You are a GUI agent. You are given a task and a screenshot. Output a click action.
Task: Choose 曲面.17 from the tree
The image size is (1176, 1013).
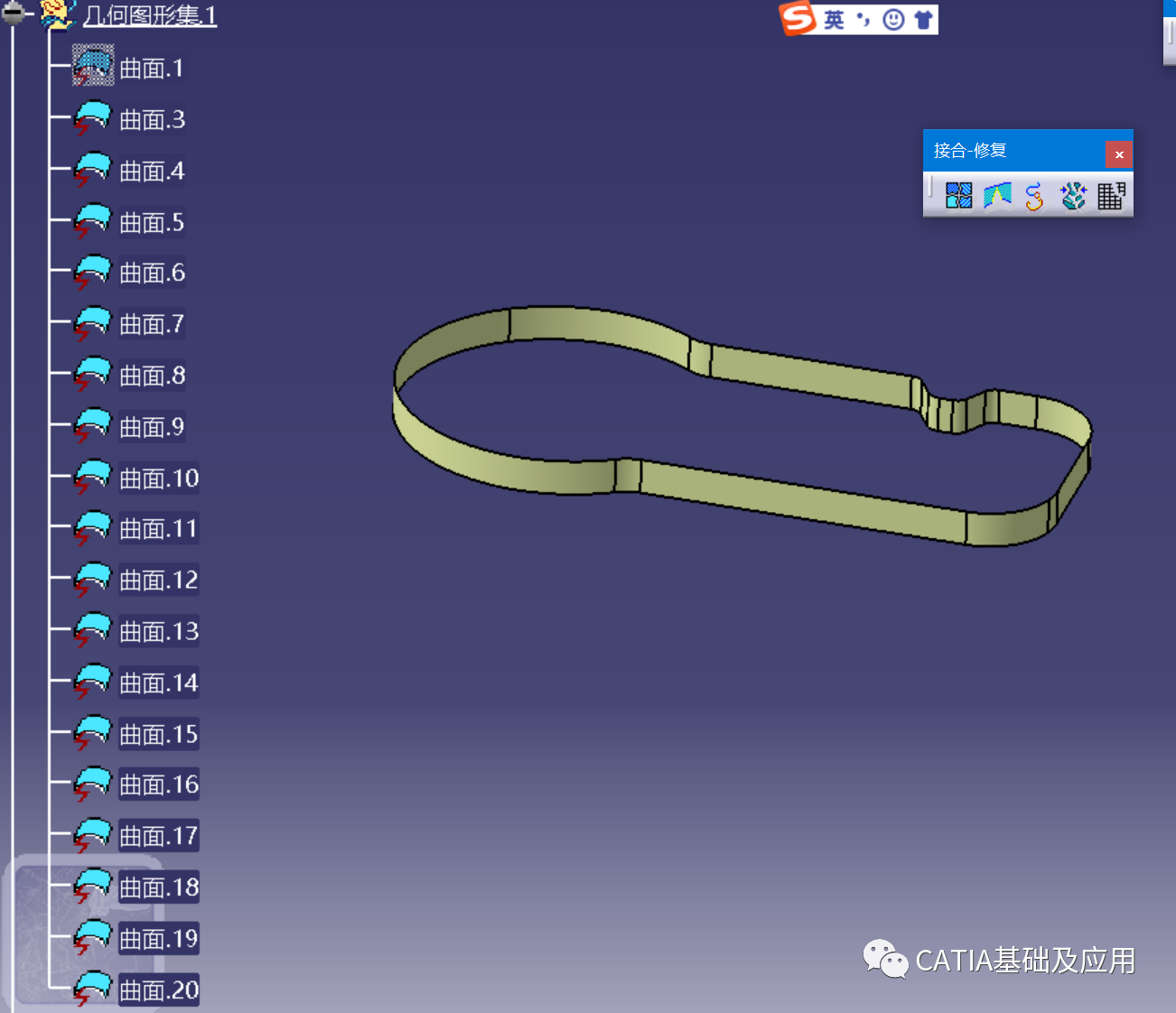159,836
